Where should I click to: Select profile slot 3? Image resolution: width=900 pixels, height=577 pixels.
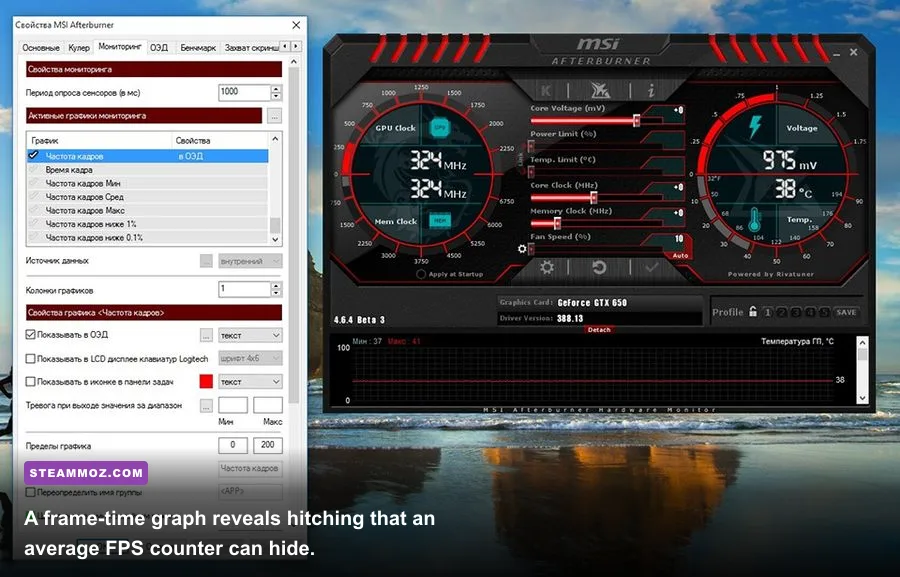pyautogui.click(x=796, y=312)
